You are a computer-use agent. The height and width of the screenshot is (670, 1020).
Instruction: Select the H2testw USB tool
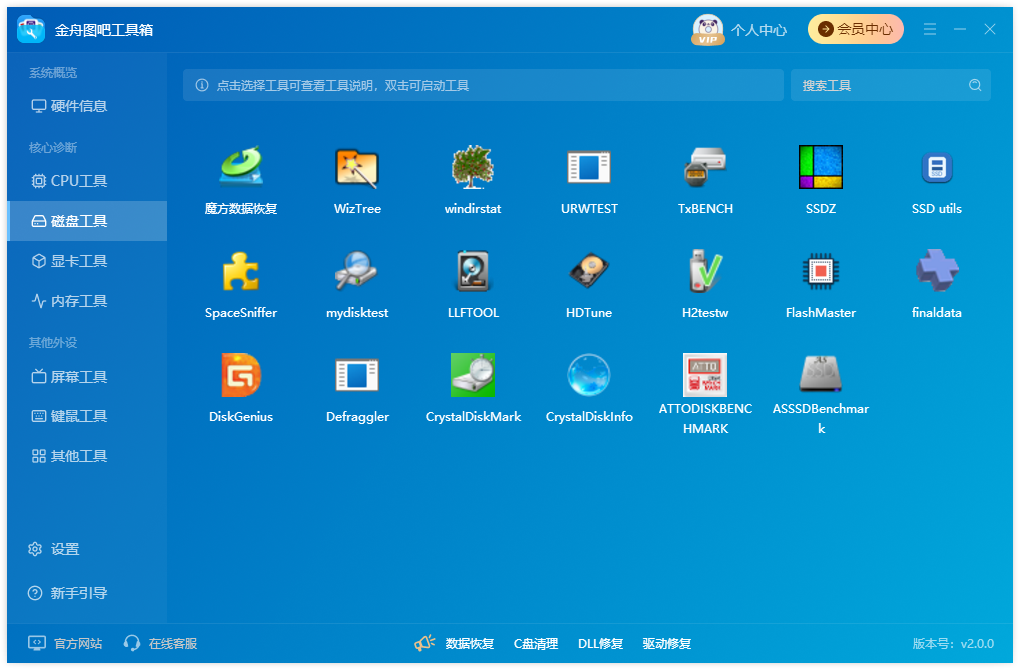tap(705, 271)
